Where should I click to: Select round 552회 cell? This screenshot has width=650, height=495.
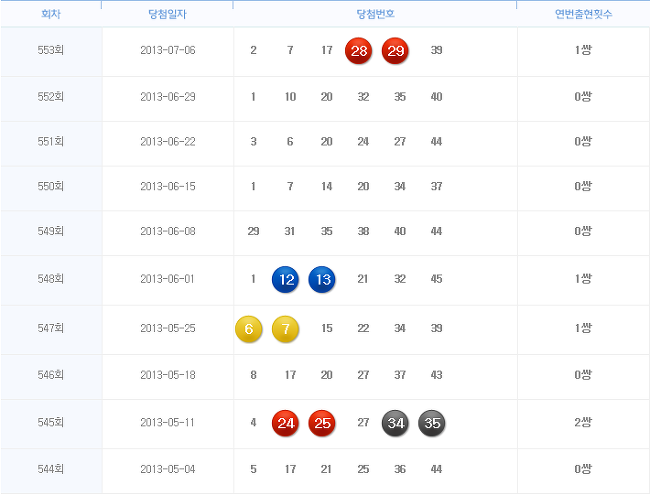pyautogui.click(x=51, y=97)
